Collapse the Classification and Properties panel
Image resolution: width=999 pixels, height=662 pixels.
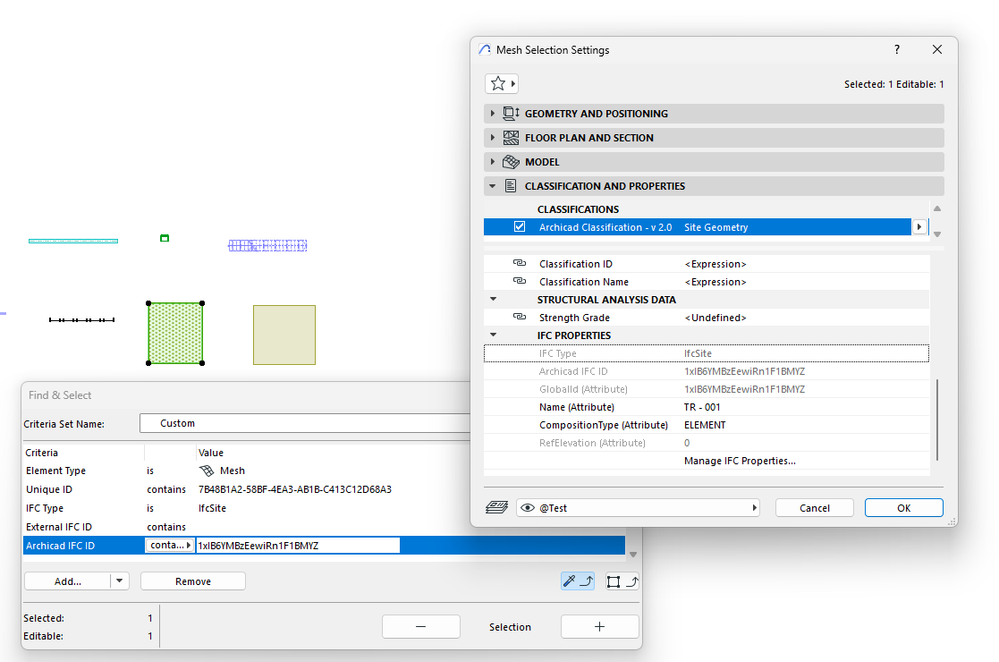click(x=492, y=186)
